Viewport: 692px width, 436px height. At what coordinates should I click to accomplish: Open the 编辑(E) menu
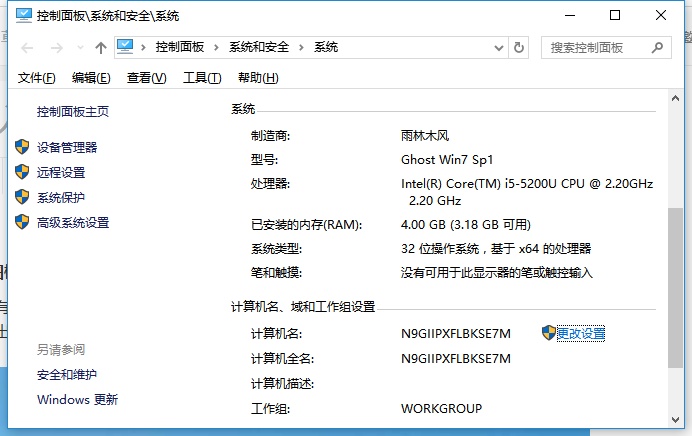pyautogui.click(x=91, y=78)
